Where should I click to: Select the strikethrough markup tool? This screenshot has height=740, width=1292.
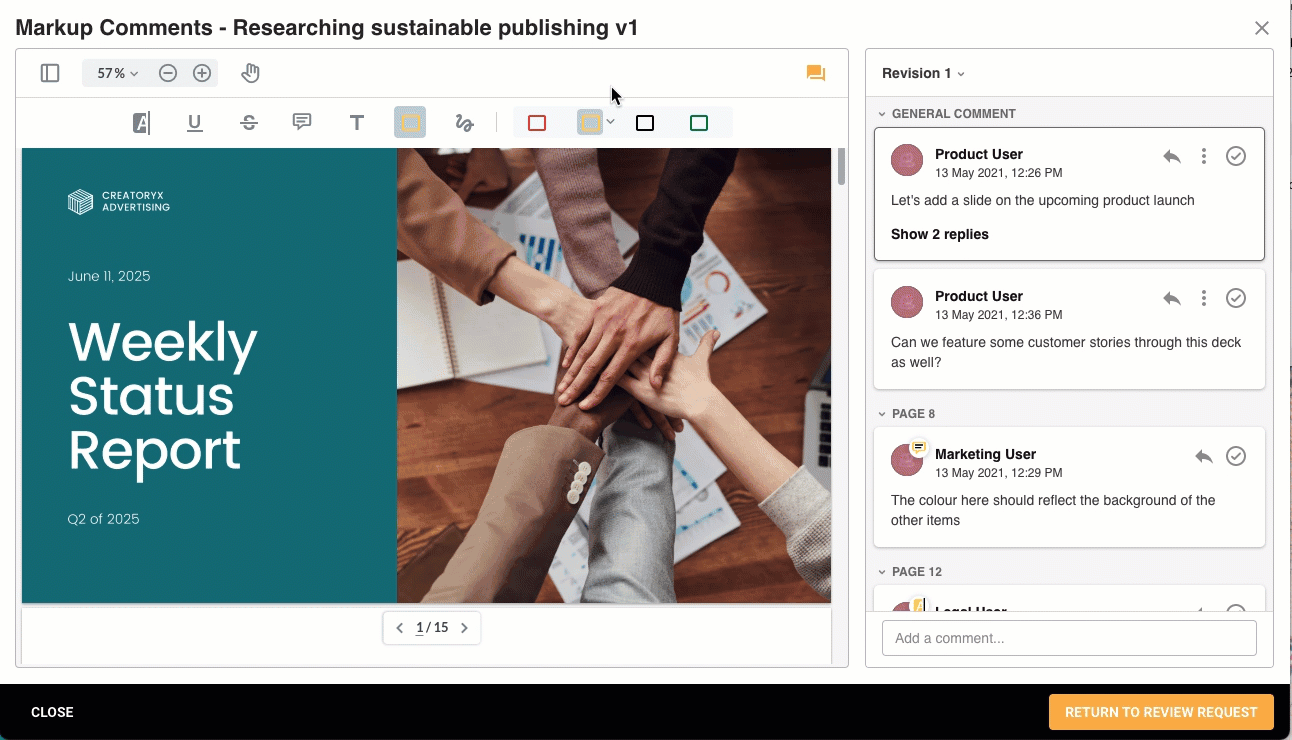[249, 123]
